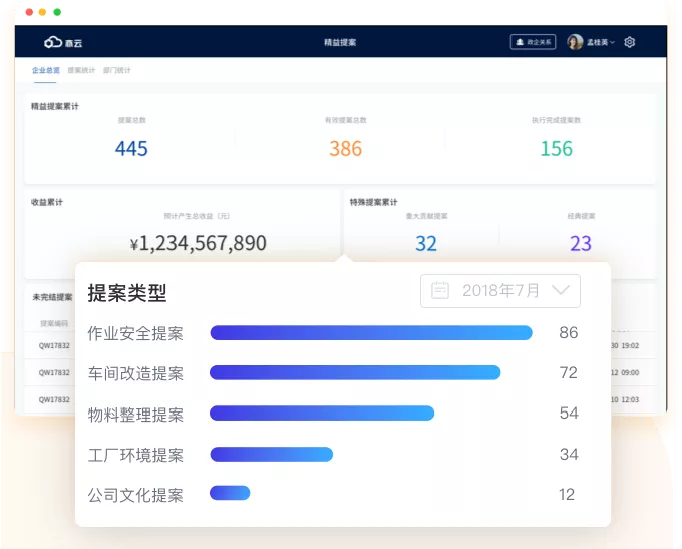Click the chevron beside 2018年7月
This screenshot has height=549, width=682.
pos(561,290)
